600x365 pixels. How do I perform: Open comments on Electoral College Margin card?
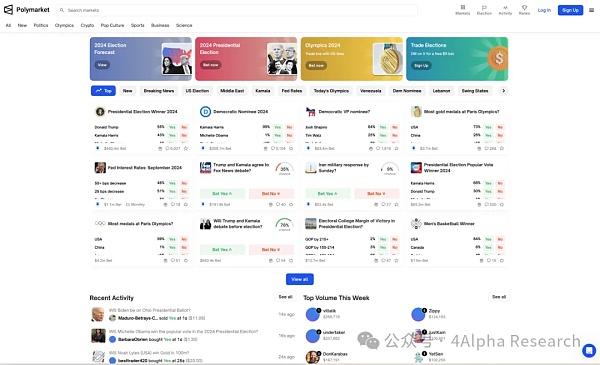386,261
